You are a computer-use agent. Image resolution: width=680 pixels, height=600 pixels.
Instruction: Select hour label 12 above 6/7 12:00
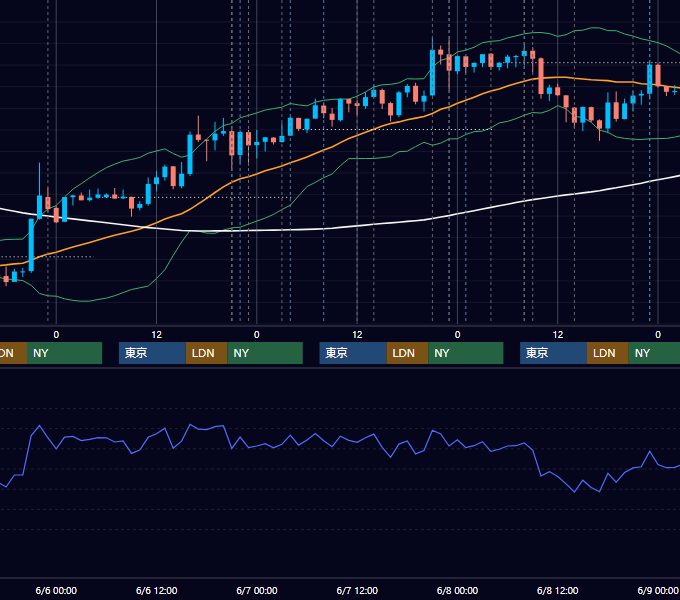click(x=357, y=335)
